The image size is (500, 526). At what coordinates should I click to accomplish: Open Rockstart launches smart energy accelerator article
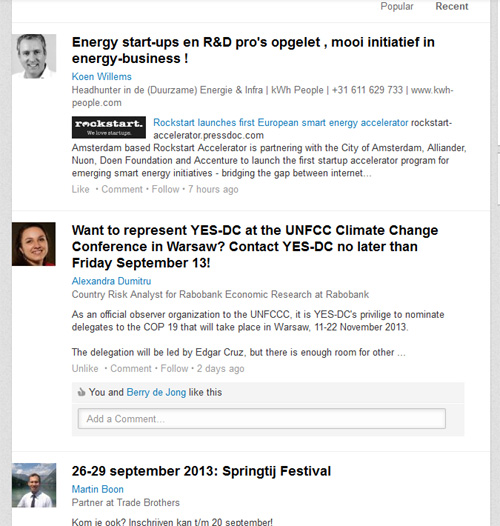click(x=281, y=123)
